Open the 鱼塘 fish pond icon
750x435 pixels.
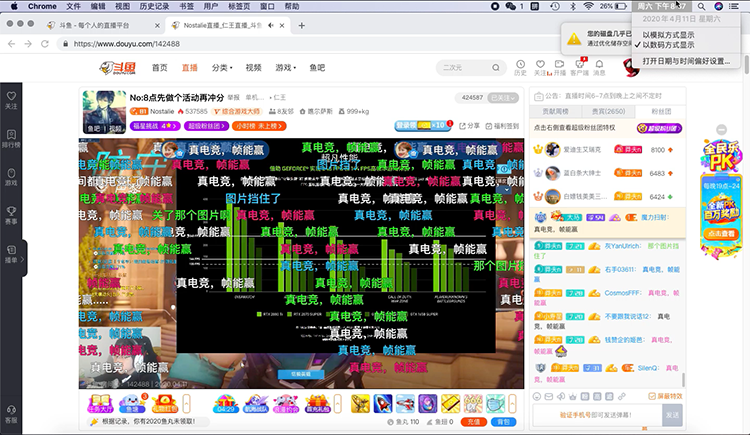coord(132,404)
